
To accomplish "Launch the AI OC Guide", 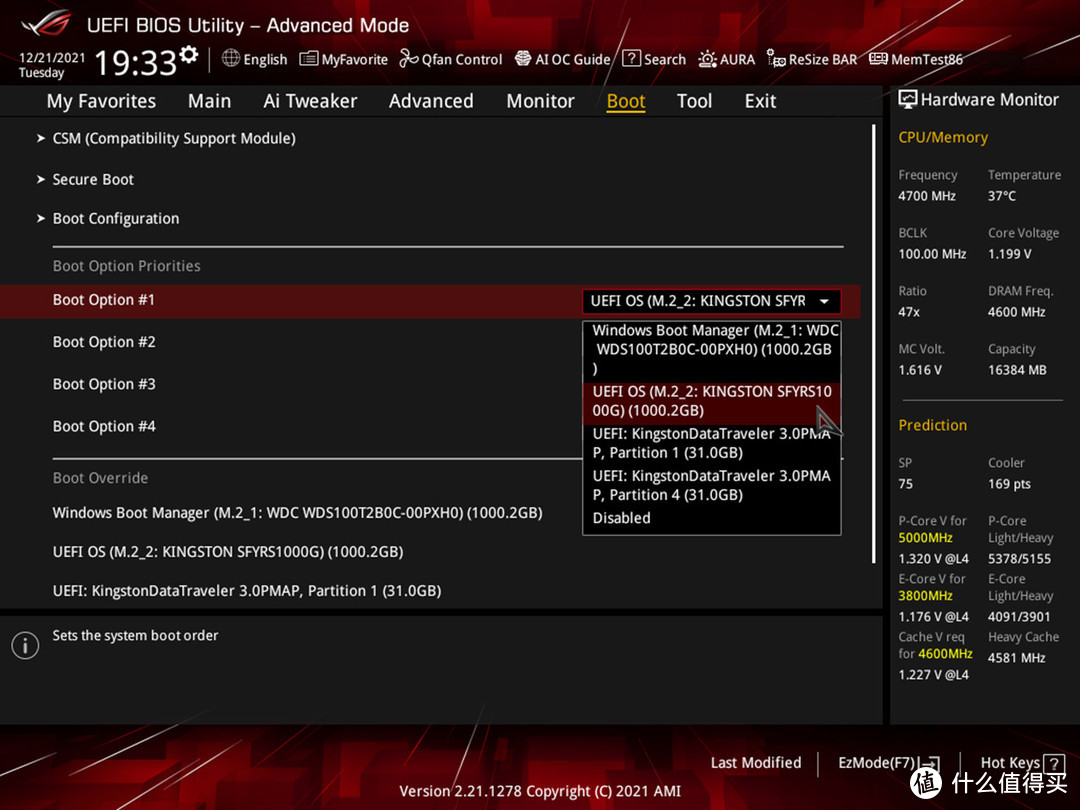I will point(563,59).
